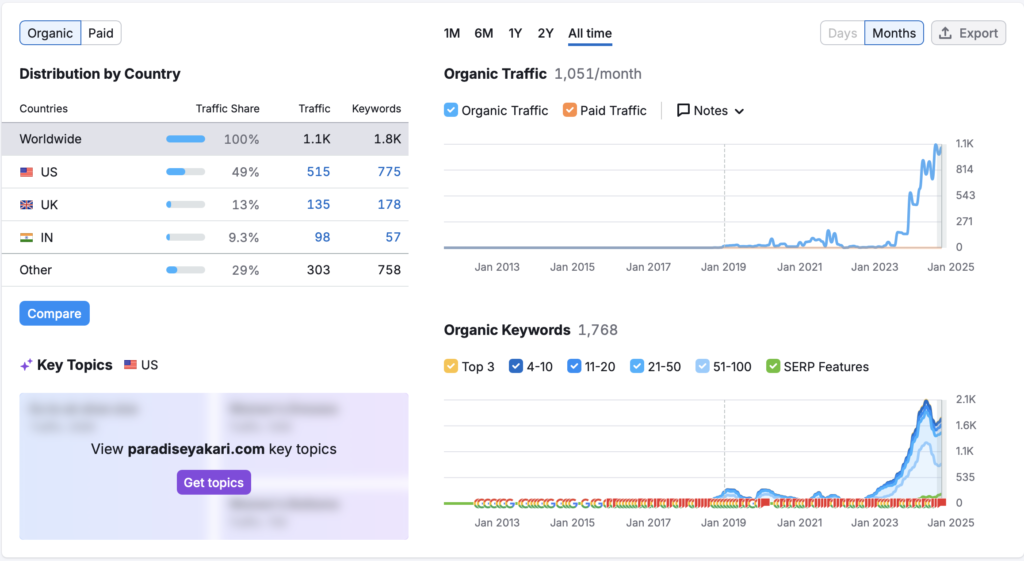Click the US flag beside Key Topics

coord(131,365)
